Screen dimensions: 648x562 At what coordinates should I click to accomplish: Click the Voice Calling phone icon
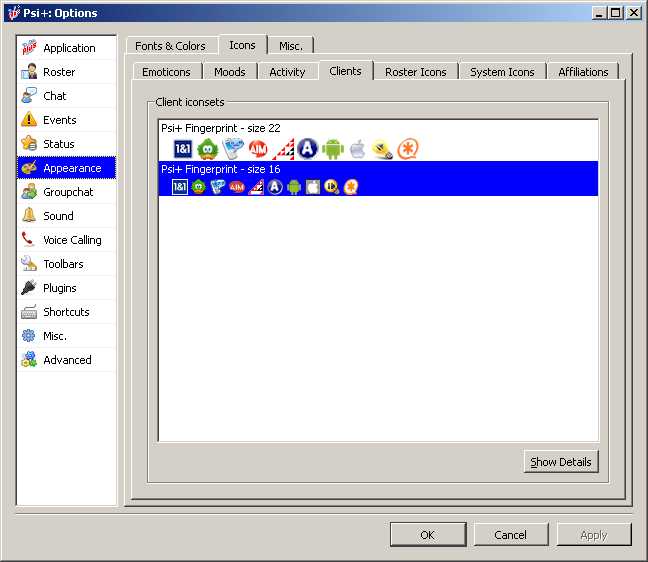tap(29, 240)
